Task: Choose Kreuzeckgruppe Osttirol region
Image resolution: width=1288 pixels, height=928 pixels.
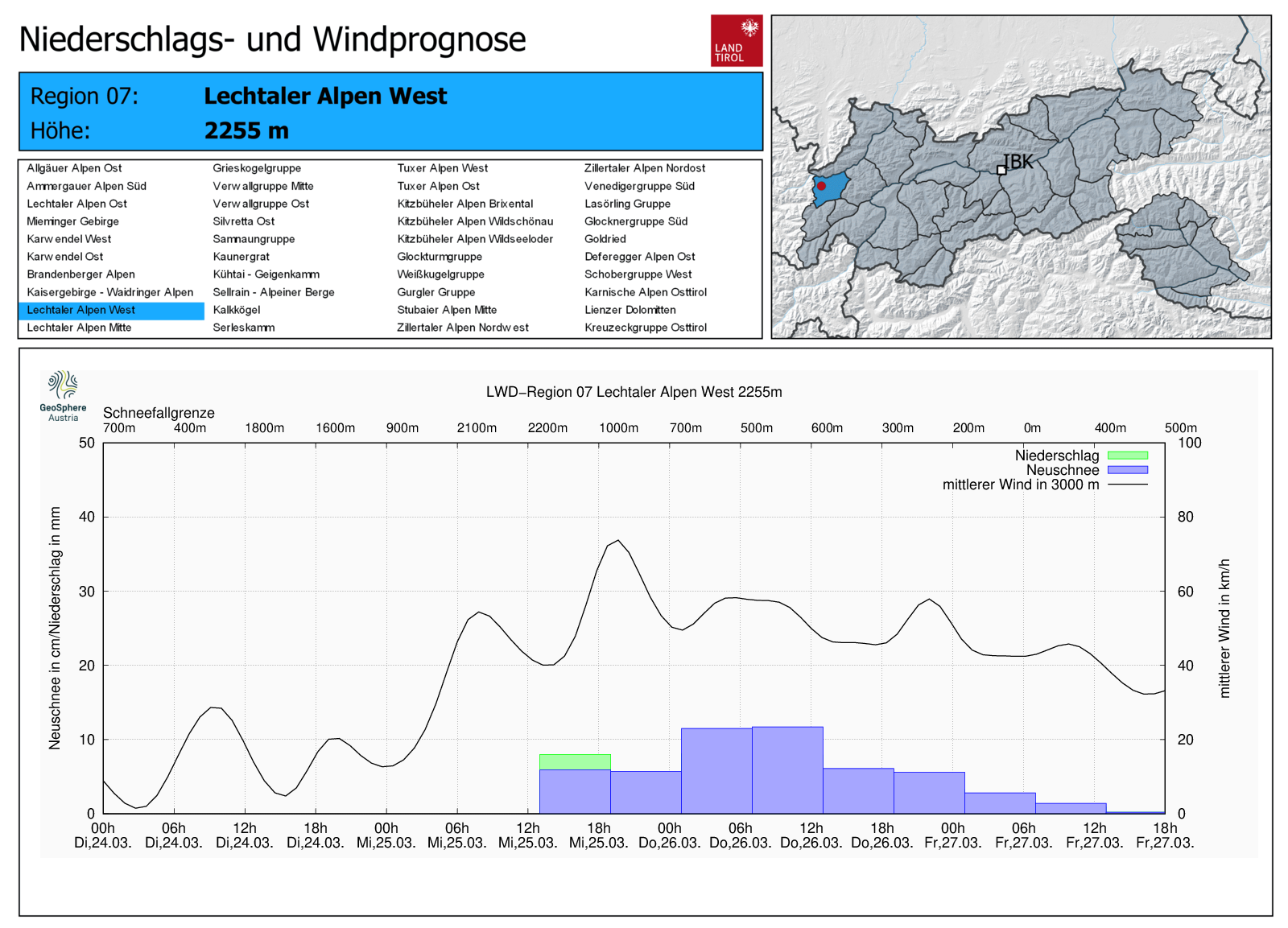Action: point(645,328)
